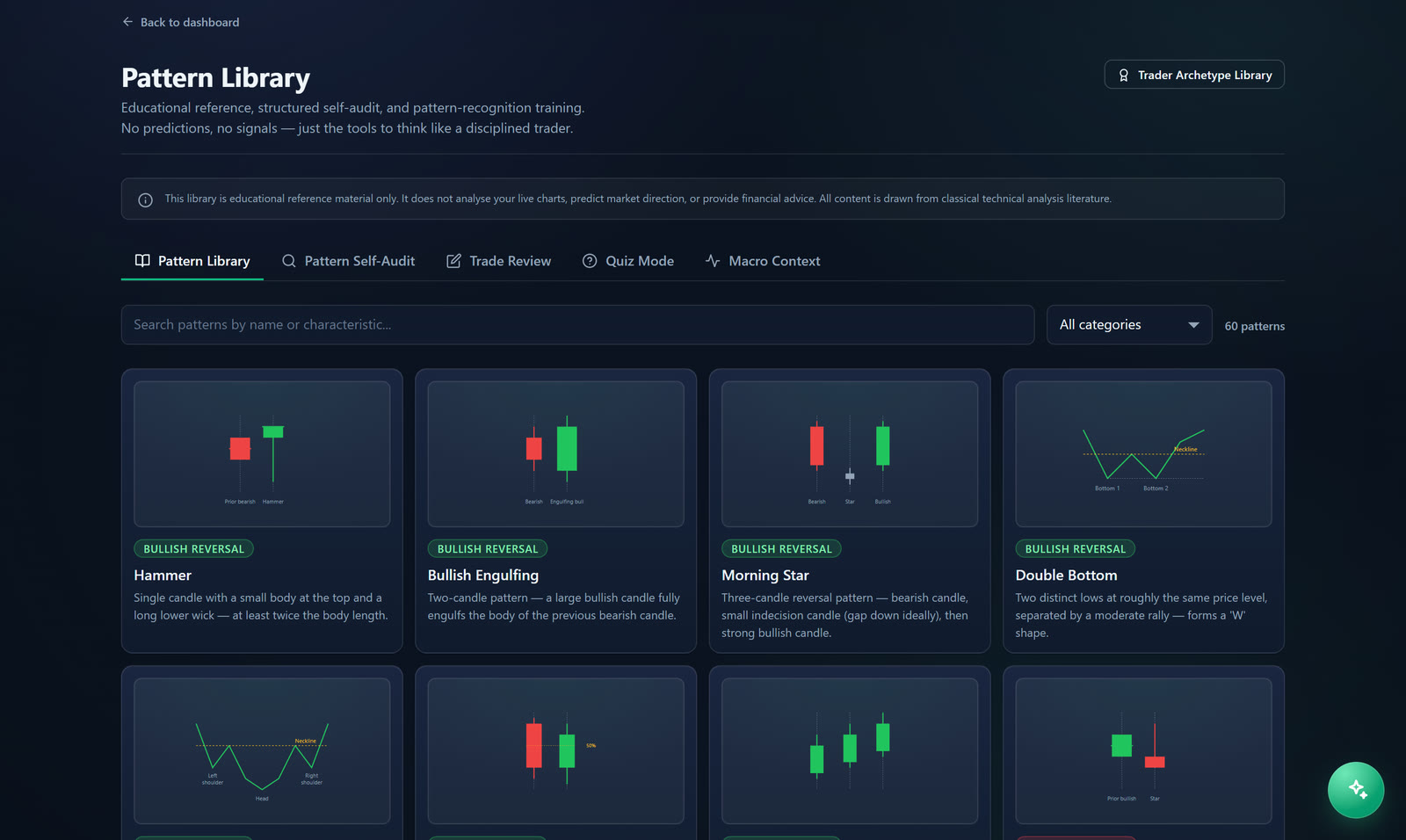
Task: Click the search patterns input field
Action: coord(577,325)
